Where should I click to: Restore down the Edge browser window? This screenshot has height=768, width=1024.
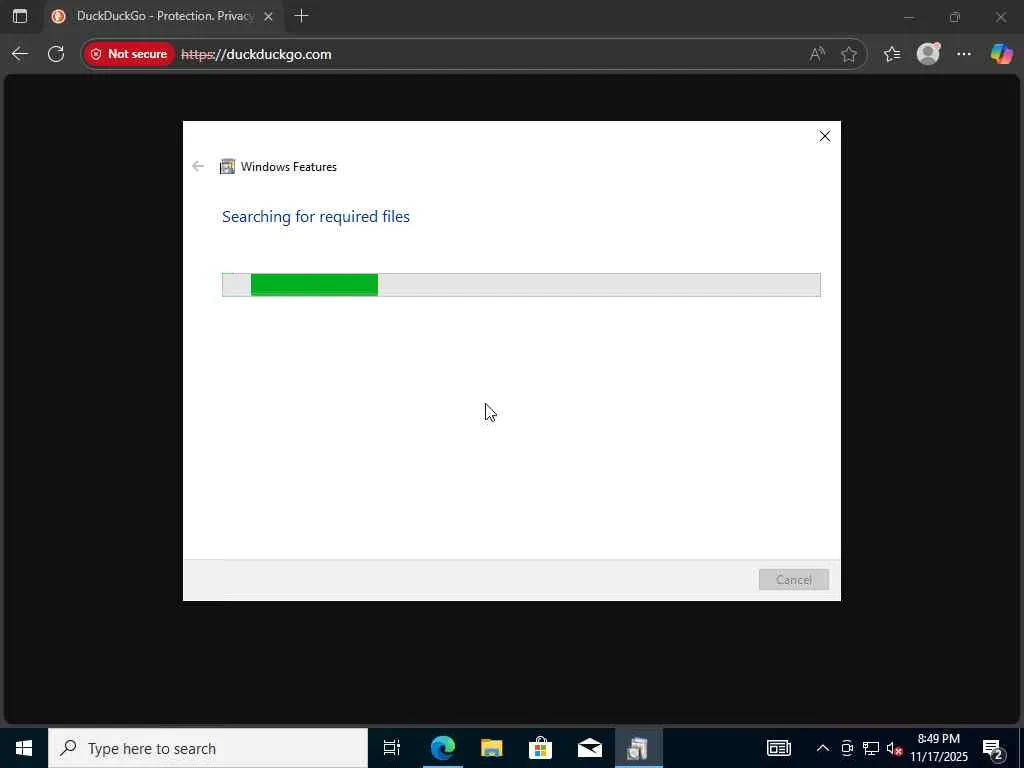[955, 17]
